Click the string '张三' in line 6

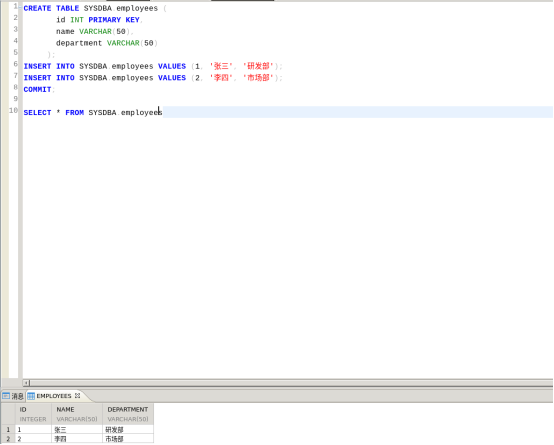(x=221, y=66)
